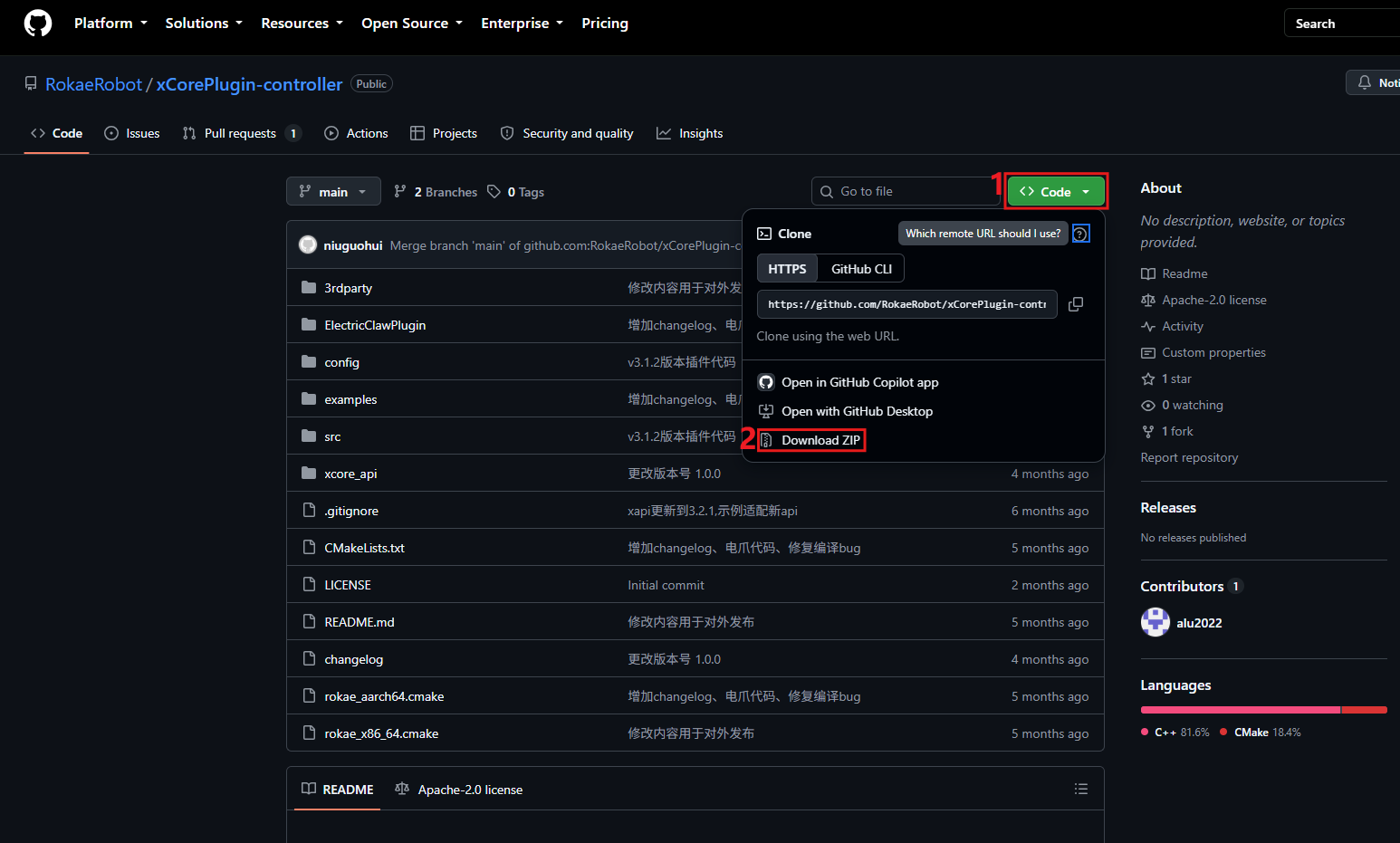This screenshot has height=843, width=1400.
Task: Click the Search box in header
Action: click(1342, 24)
